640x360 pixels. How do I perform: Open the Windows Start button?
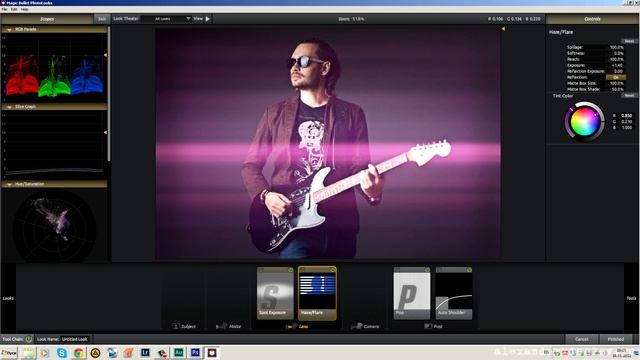9,353
